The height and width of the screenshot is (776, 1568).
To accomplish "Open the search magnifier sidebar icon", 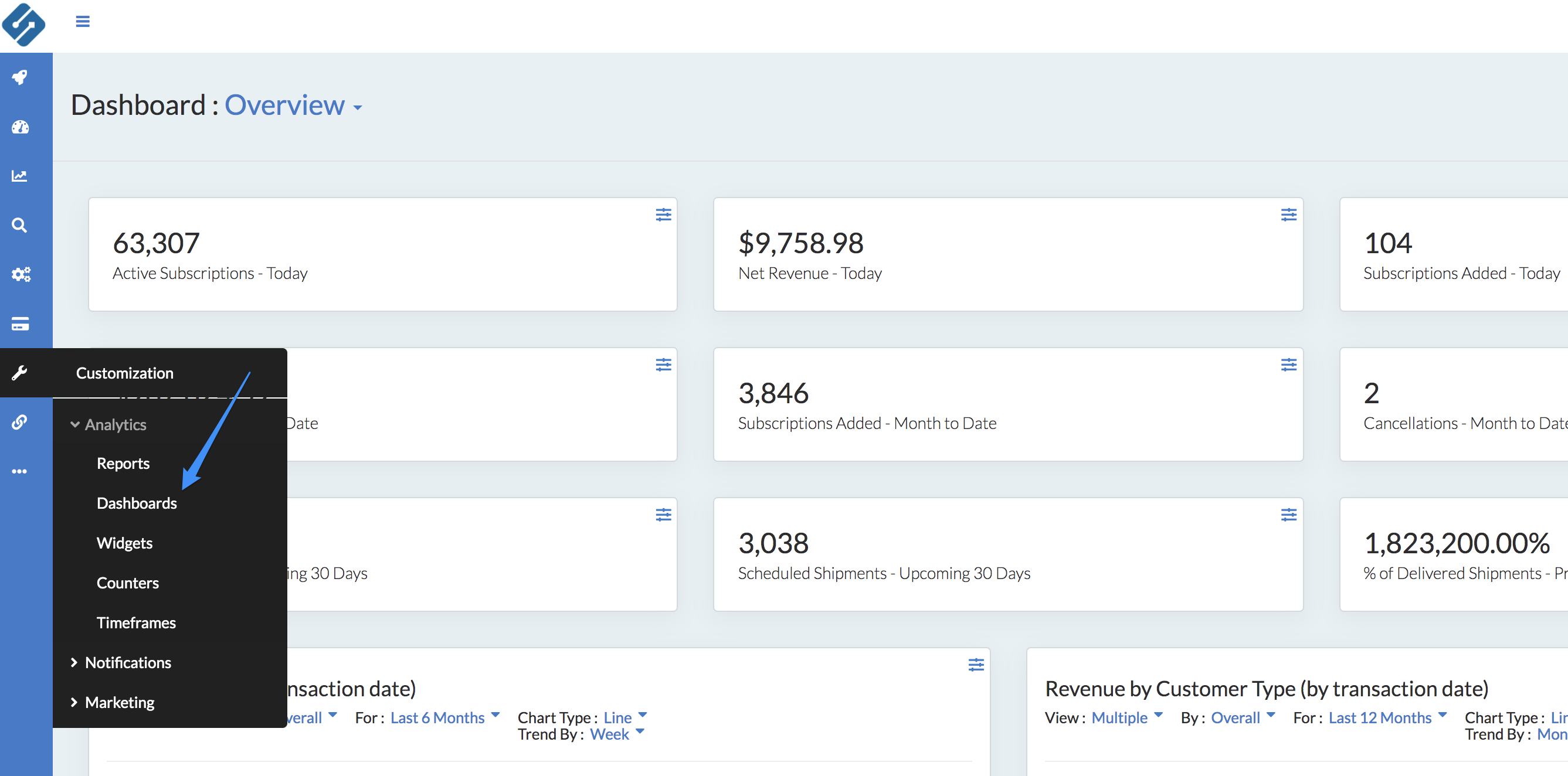I will pos(20,225).
